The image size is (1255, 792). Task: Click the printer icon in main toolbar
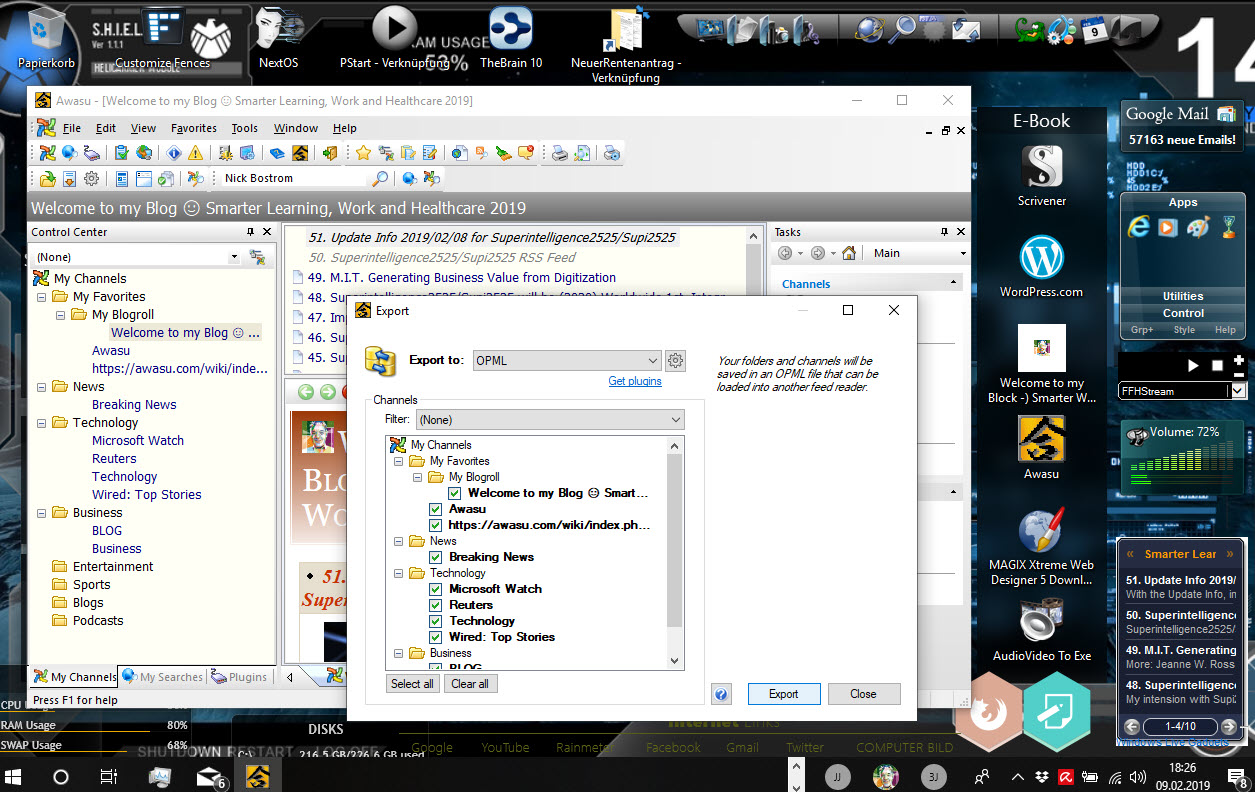click(x=560, y=153)
